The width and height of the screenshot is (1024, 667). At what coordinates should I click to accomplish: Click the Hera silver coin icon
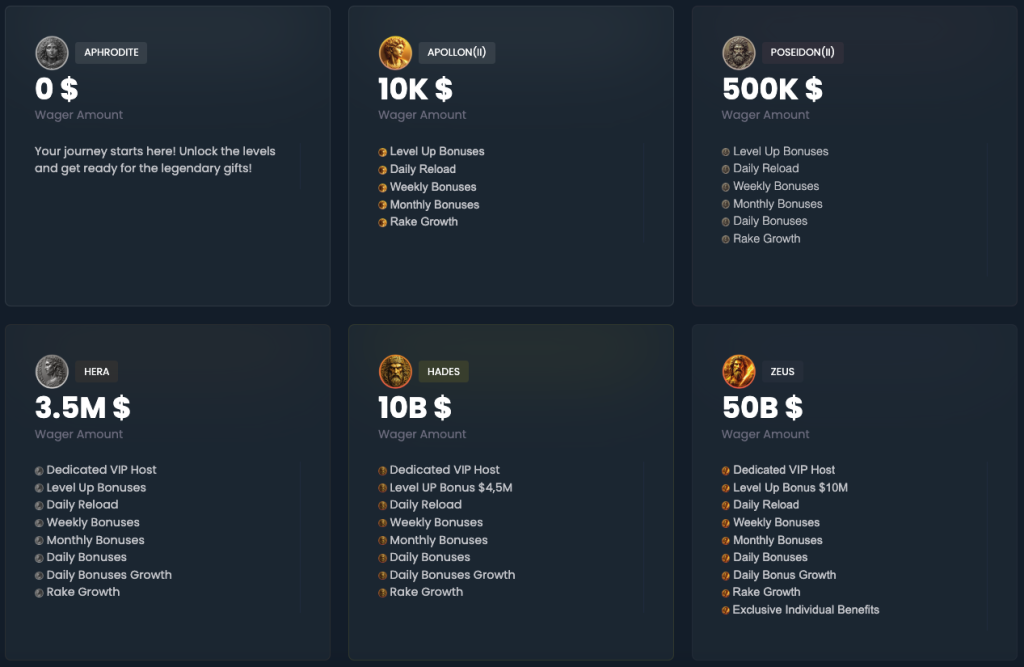point(52,371)
